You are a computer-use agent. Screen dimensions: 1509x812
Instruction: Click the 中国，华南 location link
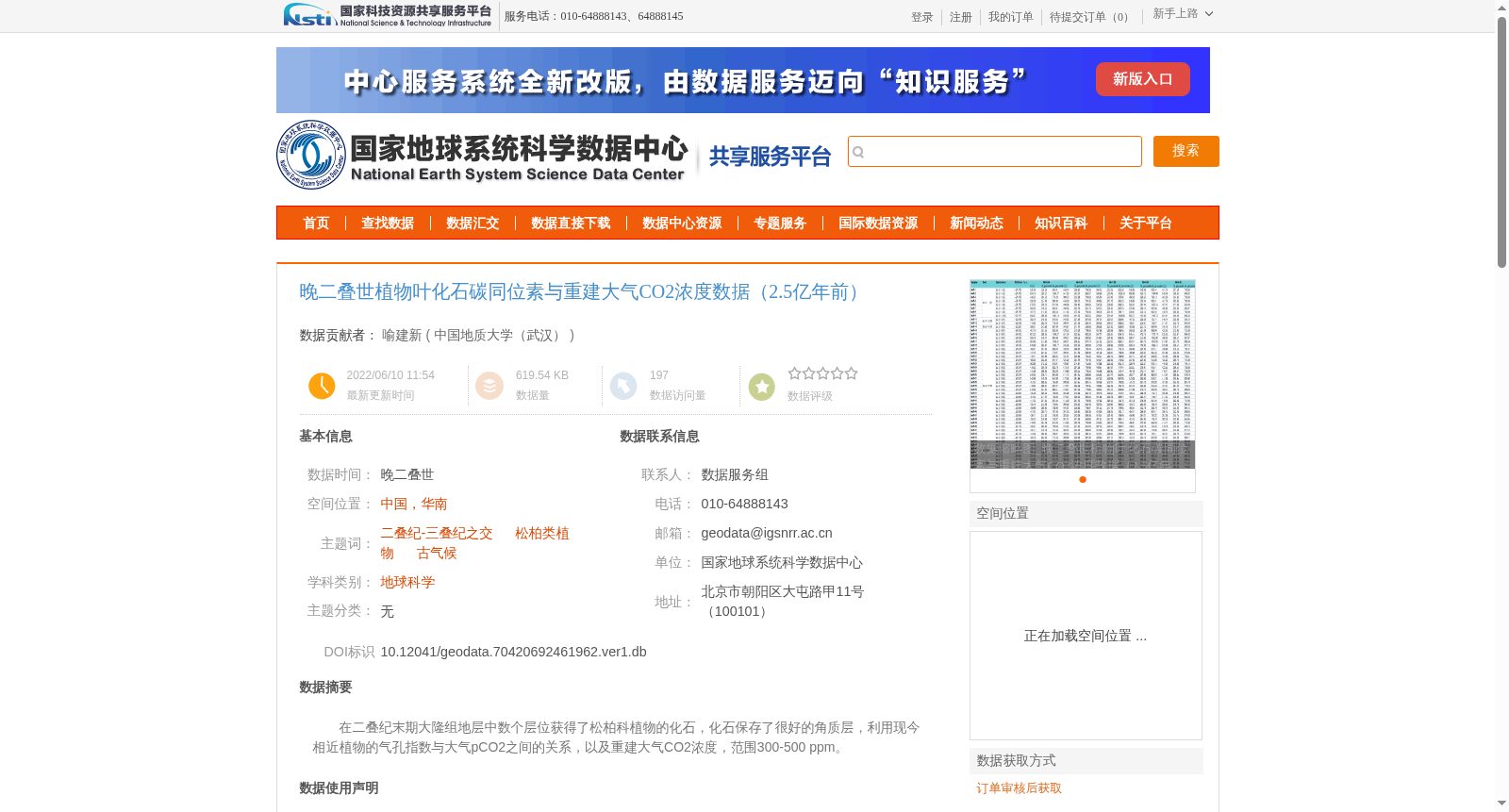click(414, 504)
